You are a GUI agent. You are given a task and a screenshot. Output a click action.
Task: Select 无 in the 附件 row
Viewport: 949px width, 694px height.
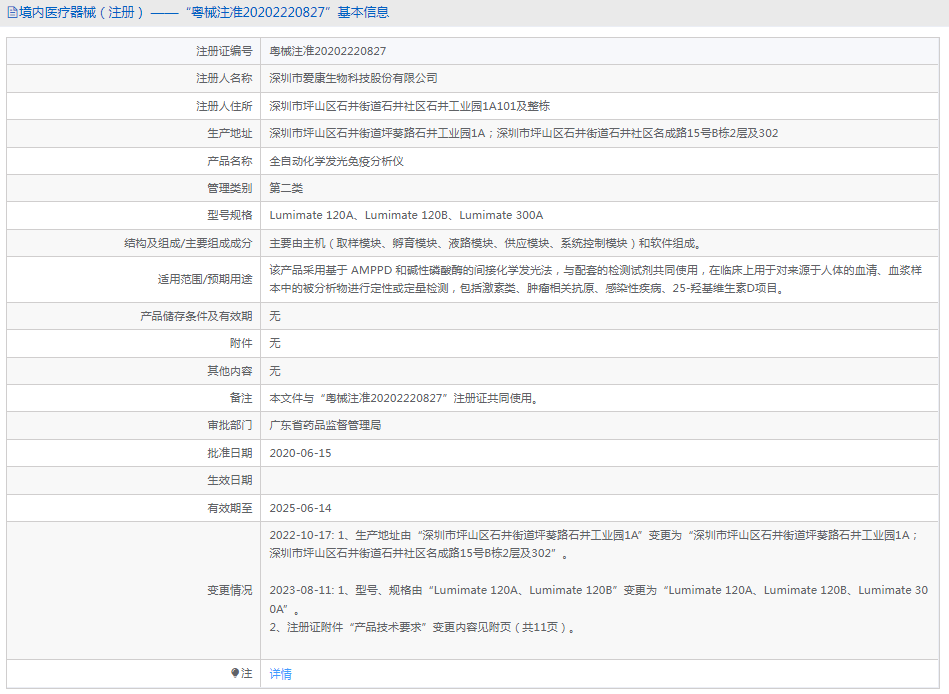(275, 344)
